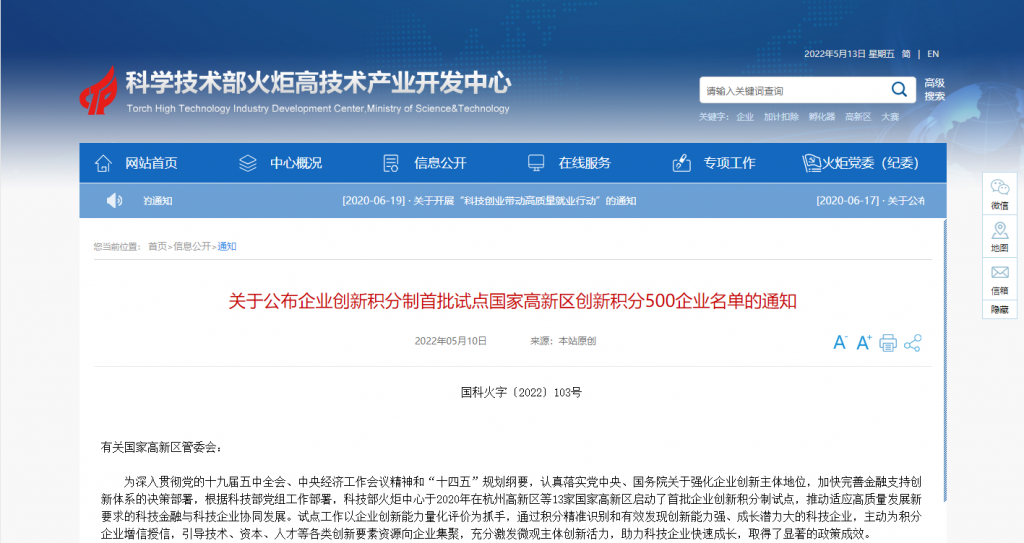Click the torch logo at top left

click(x=98, y=91)
